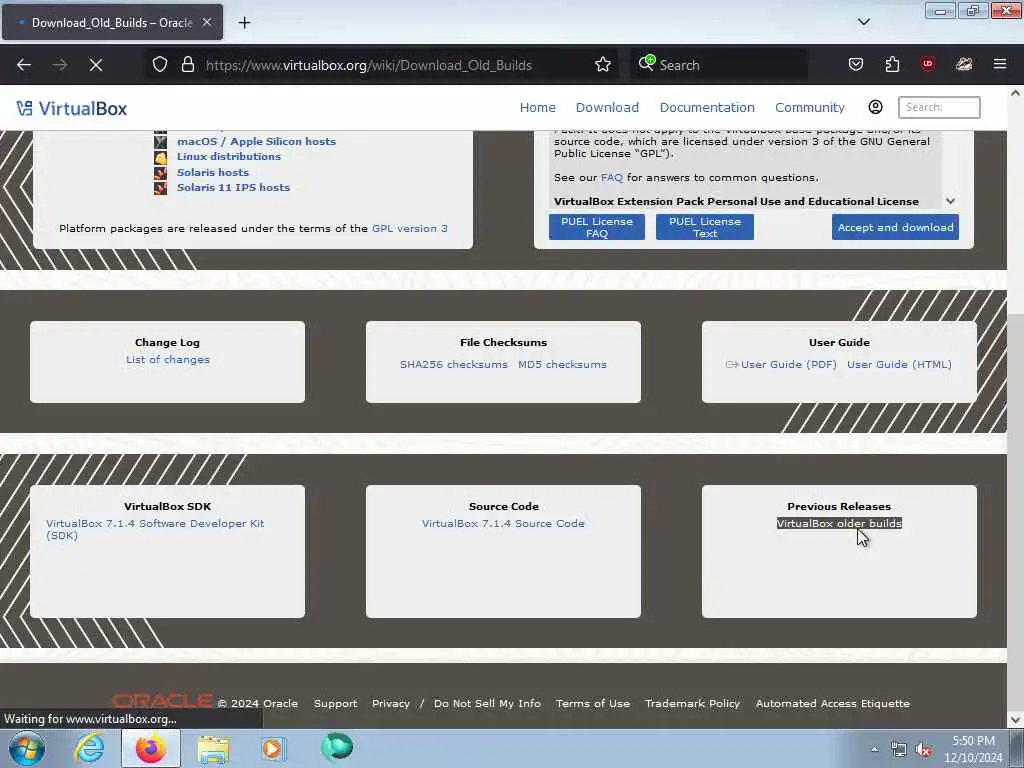This screenshot has height=768, width=1024.
Task: Open User Guide (HTML) link
Action: 899,364
